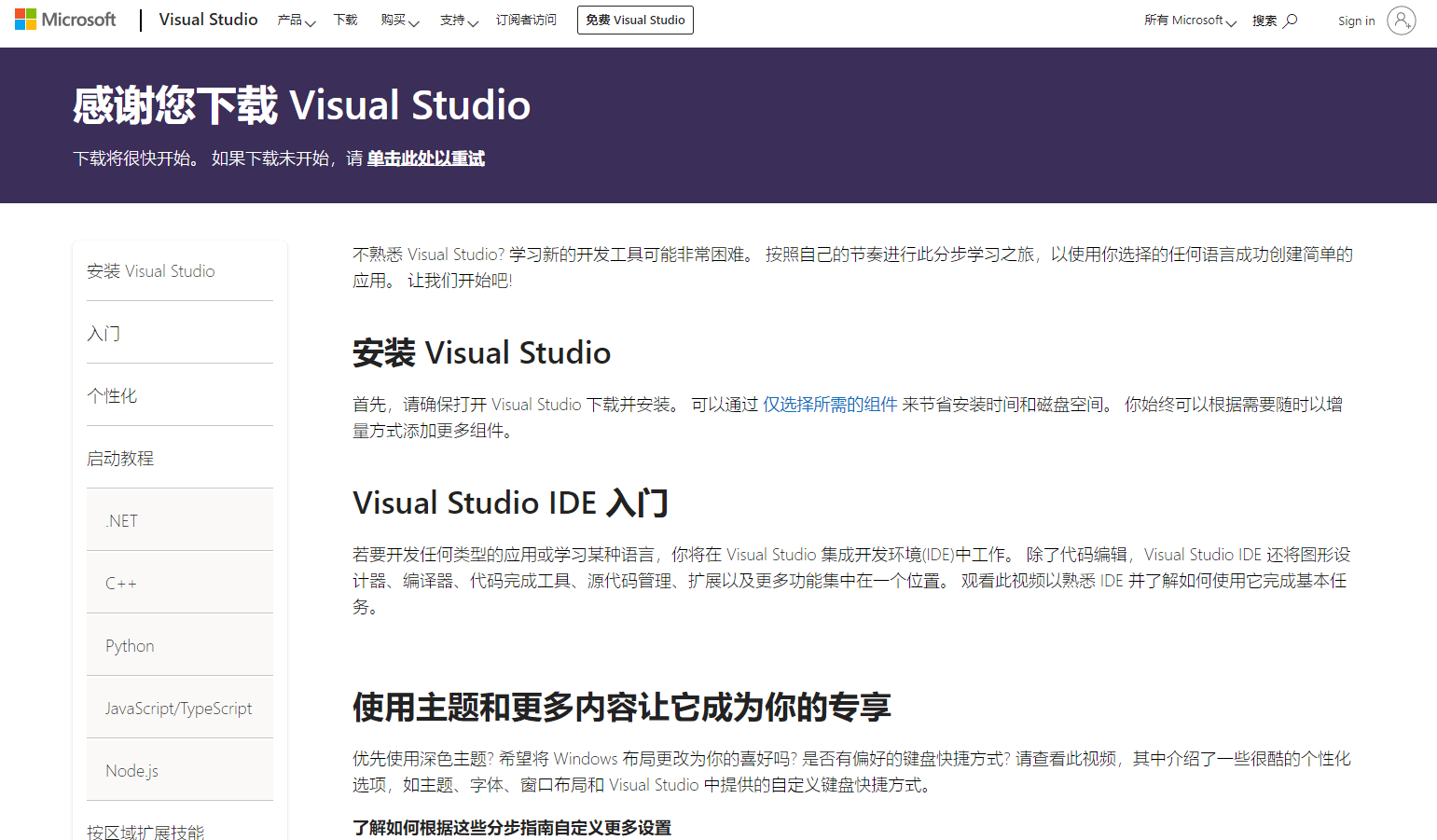This screenshot has height=840, width=1437.
Task: Open the C++ tutorial sidebar item
Action: (x=180, y=583)
